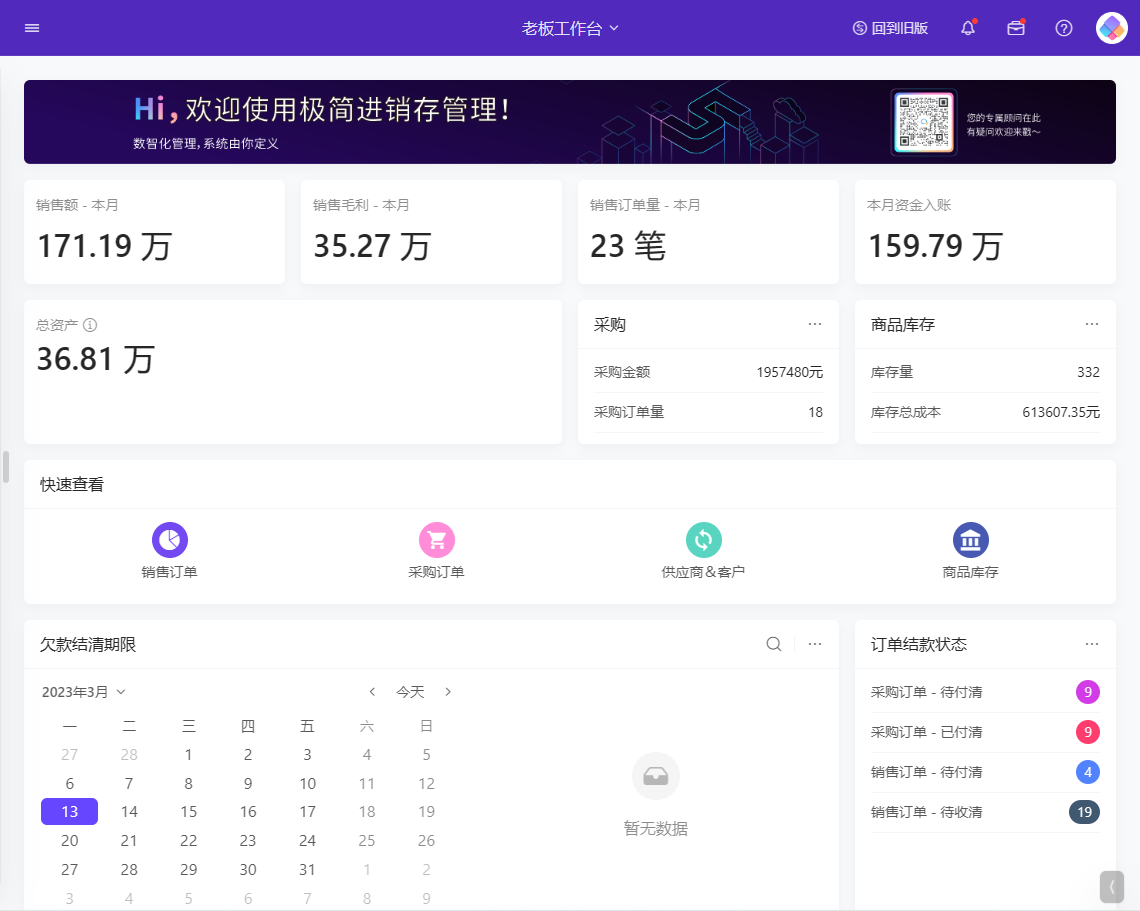Image resolution: width=1140 pixels, height=911 pixels.
Task: Click the mailbox icon next to the bell
Action: click(1015, 27)
